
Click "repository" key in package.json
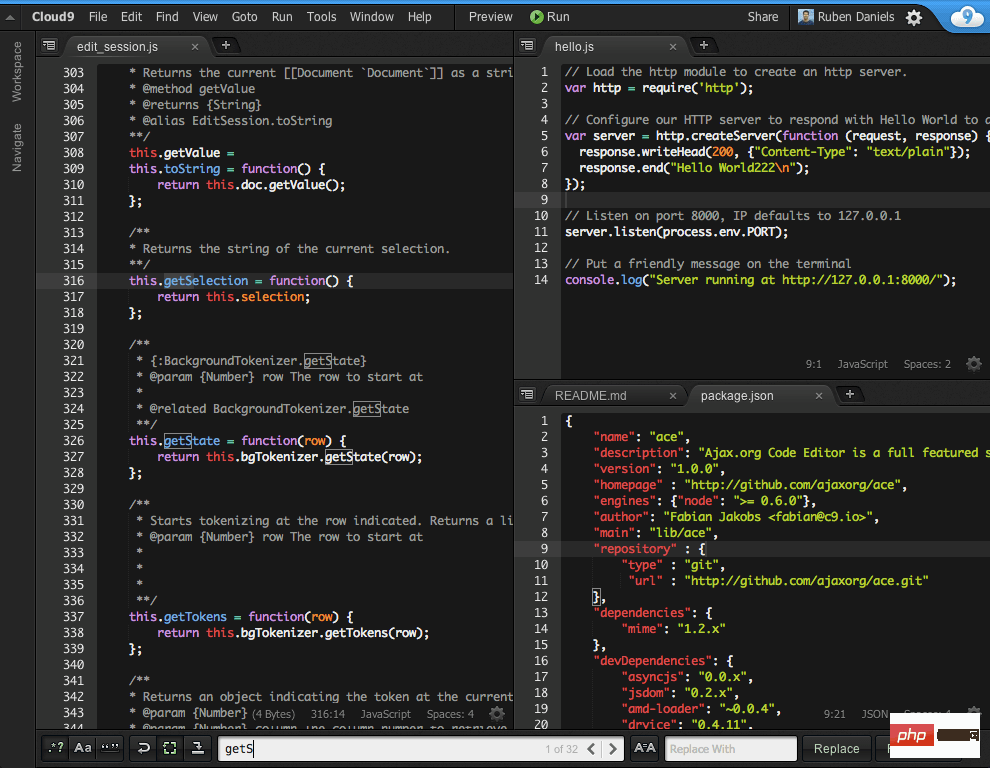[635, 549]
